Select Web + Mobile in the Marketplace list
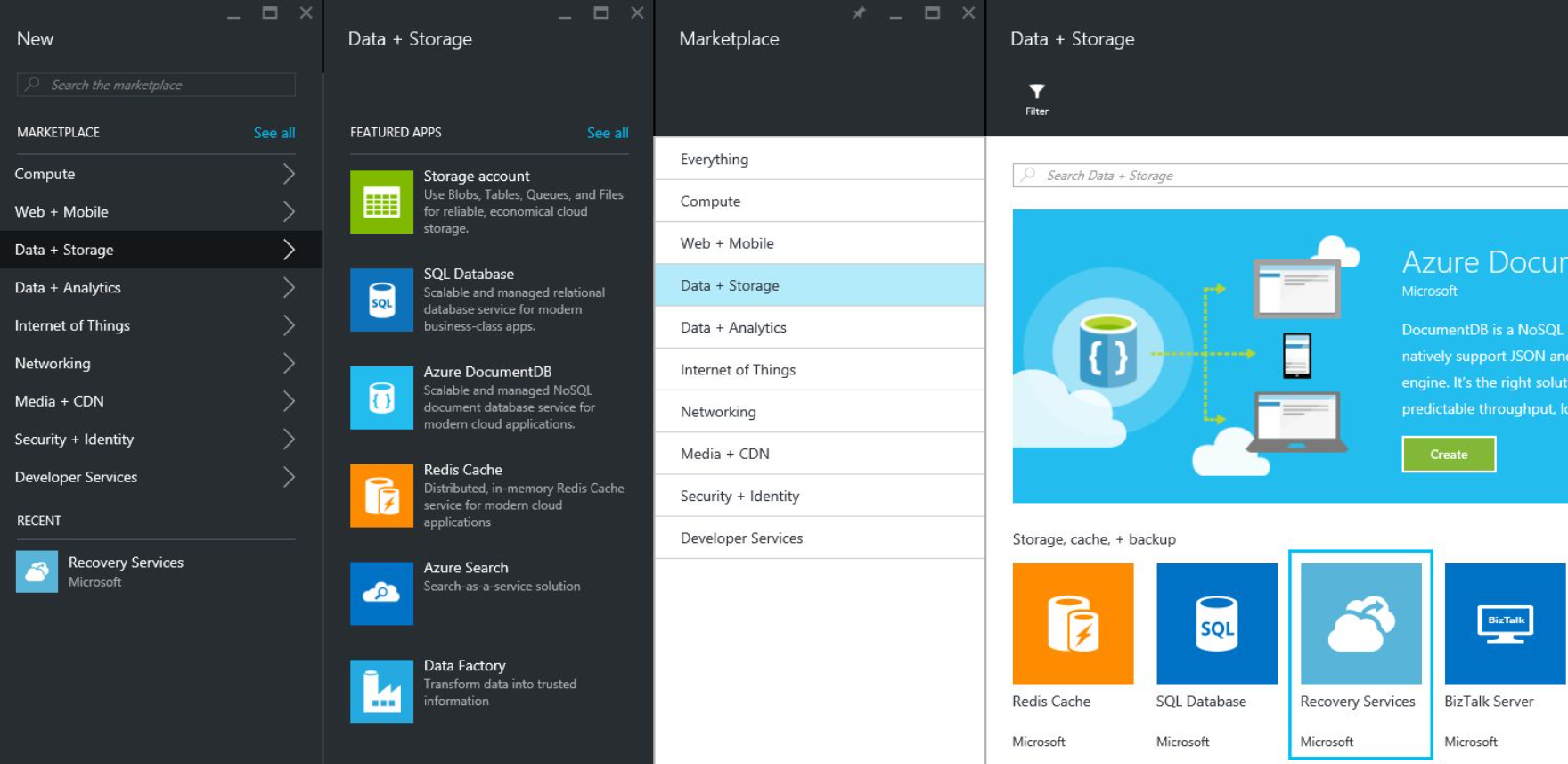The image size is (1568, 764). coord(820,242)
